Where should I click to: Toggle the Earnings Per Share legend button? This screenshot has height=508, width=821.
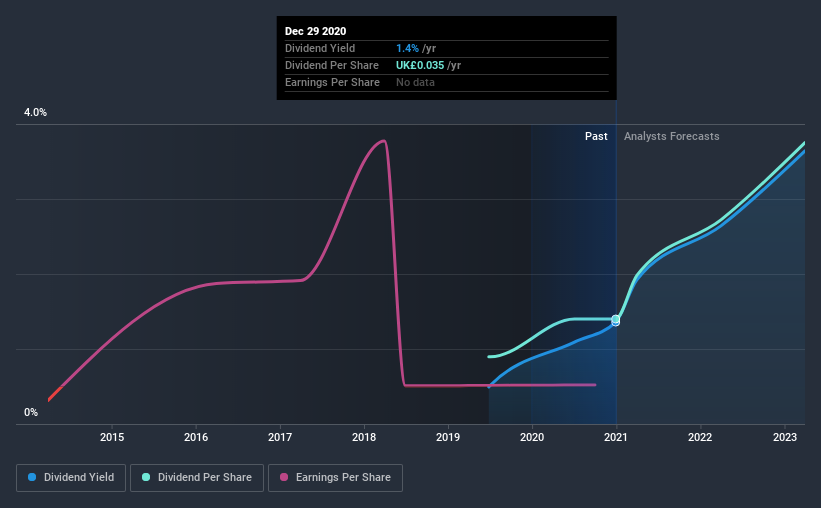pos(335,478)
